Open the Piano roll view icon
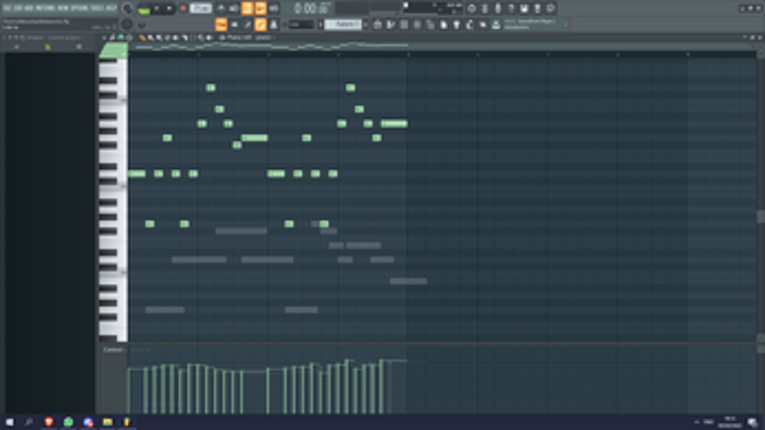 (x=391, y=24)
